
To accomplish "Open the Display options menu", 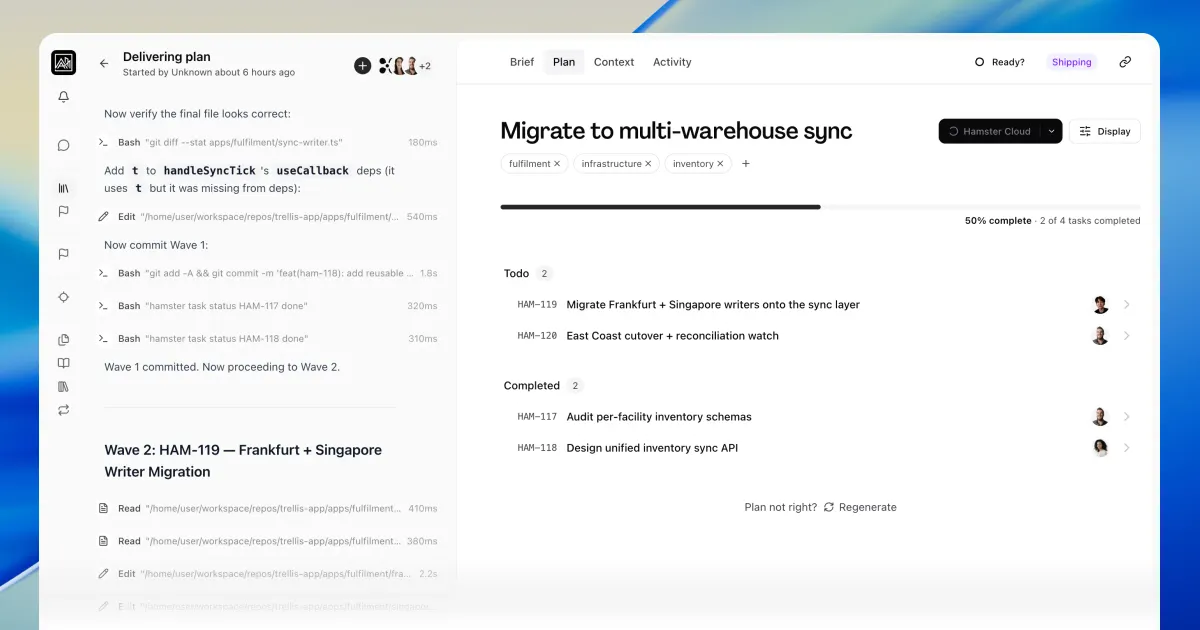I will tap(1105, 131).
